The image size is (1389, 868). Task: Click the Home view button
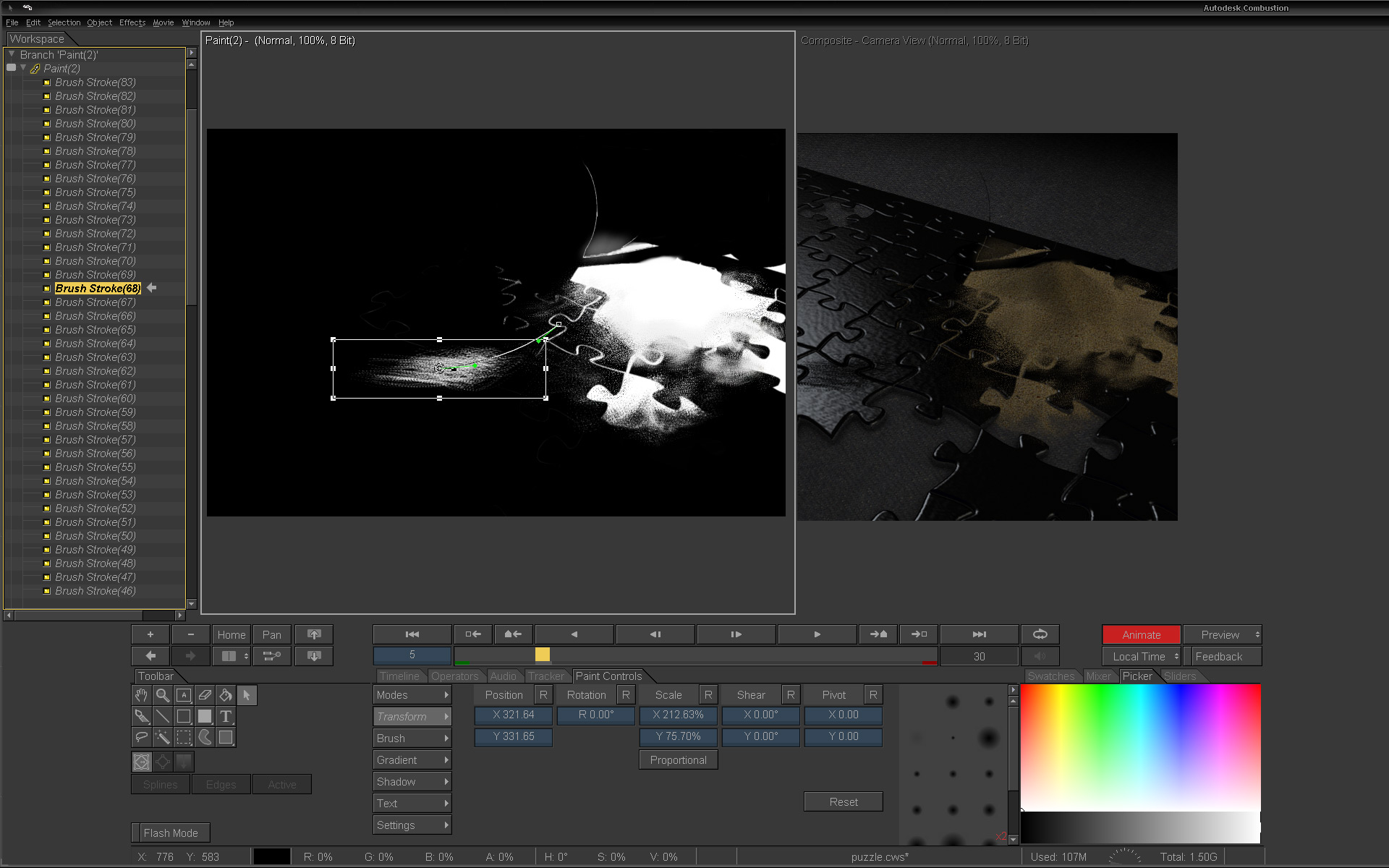pos(231,634)
